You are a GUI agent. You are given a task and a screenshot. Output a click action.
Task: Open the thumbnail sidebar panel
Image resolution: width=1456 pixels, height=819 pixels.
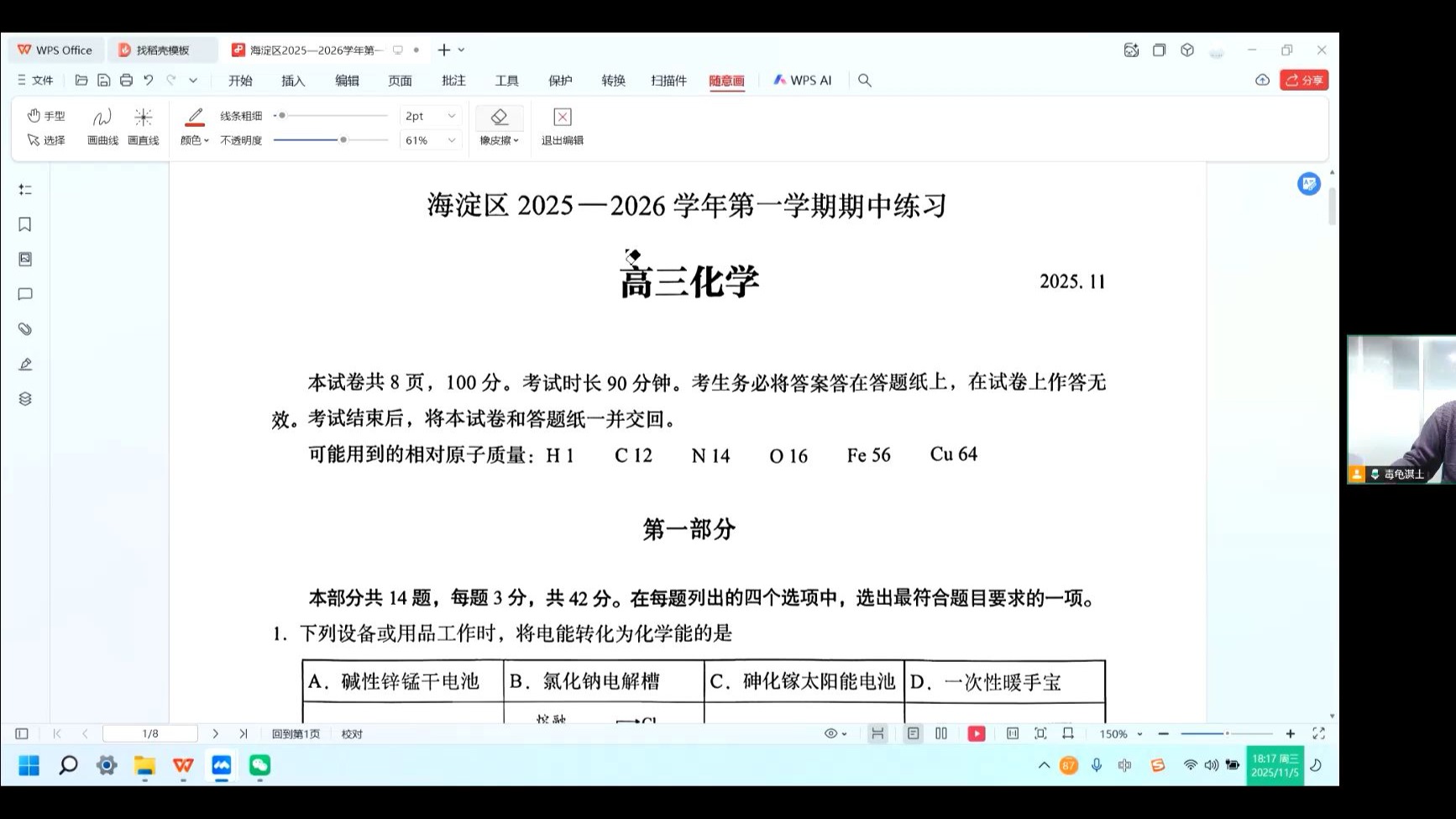click(x=25, y=260)
